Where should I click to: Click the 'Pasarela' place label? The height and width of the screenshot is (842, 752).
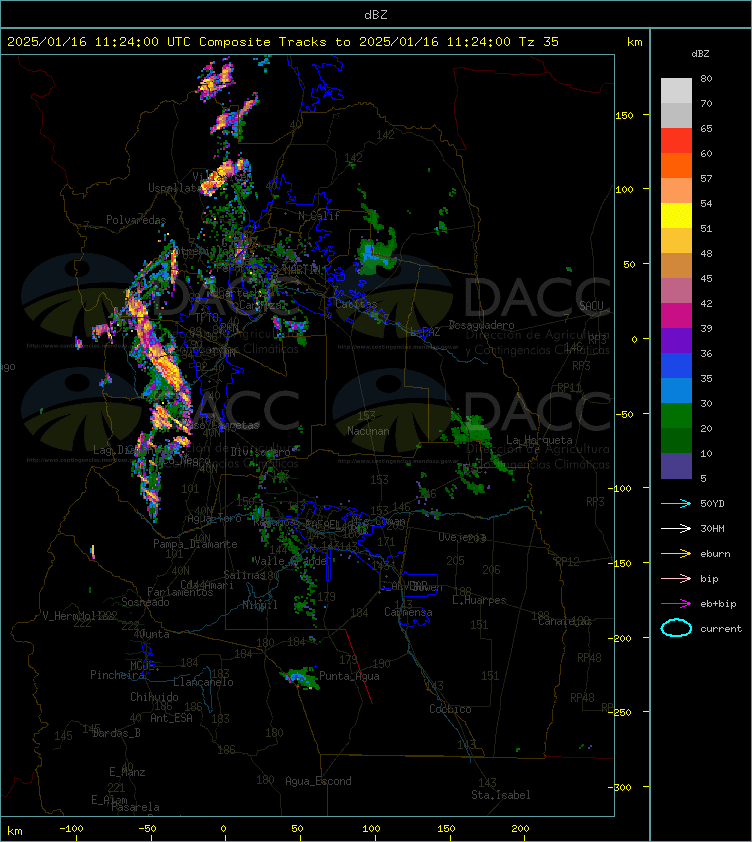tap(135, 807)
